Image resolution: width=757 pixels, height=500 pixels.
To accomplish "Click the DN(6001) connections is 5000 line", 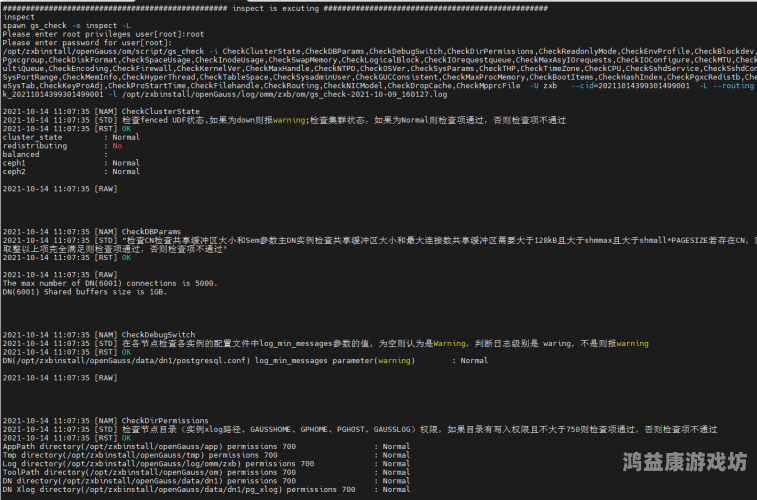I will (x=108, y=283).
